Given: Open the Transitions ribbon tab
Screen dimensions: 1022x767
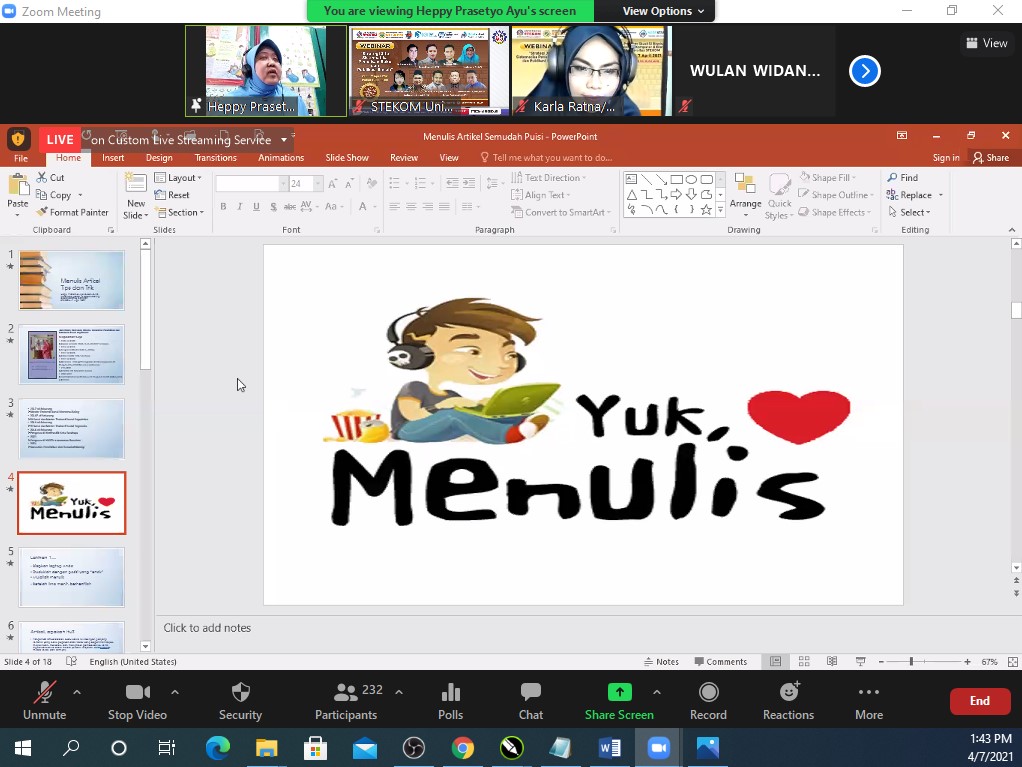Looking at the screenshot, I should click(x=216, y=158).
